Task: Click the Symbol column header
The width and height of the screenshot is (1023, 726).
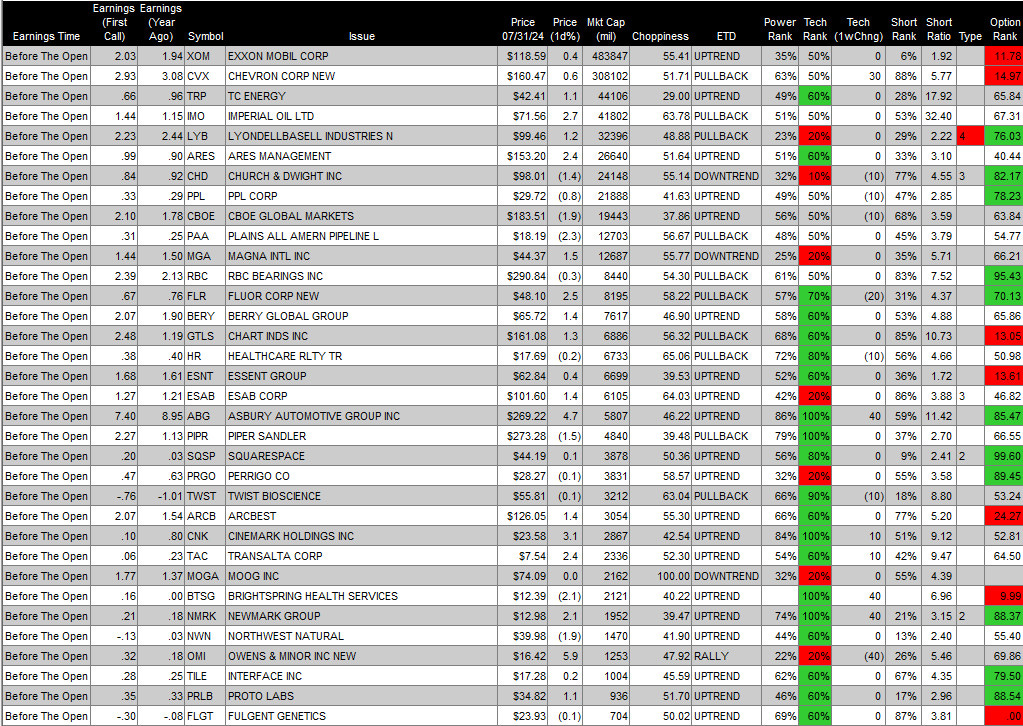Action: [x=205, y=37]
